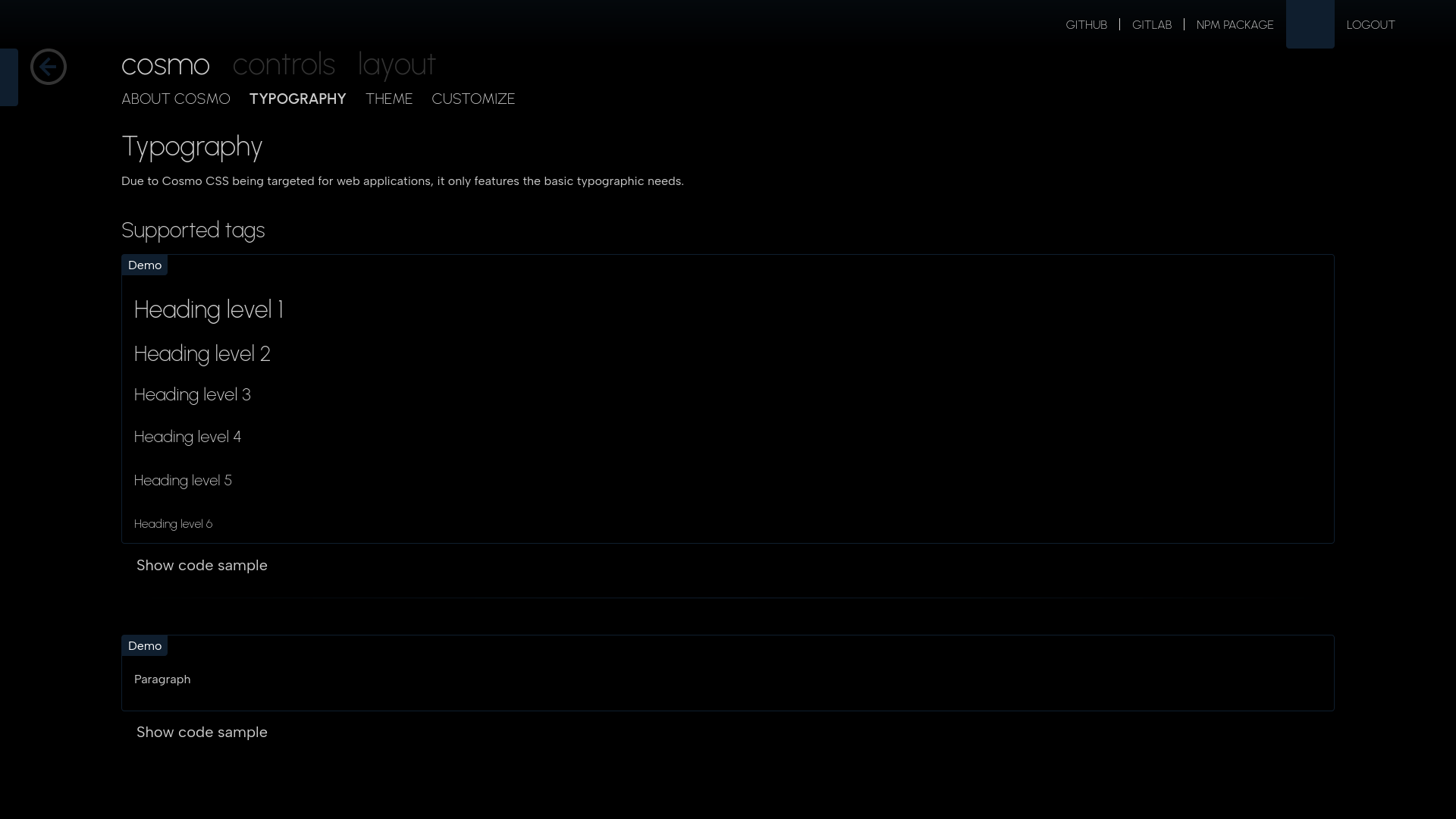Click the circular back arrow icon
Image resolution: width=1456 pixels, height=819 pixels.
point(49,67)
